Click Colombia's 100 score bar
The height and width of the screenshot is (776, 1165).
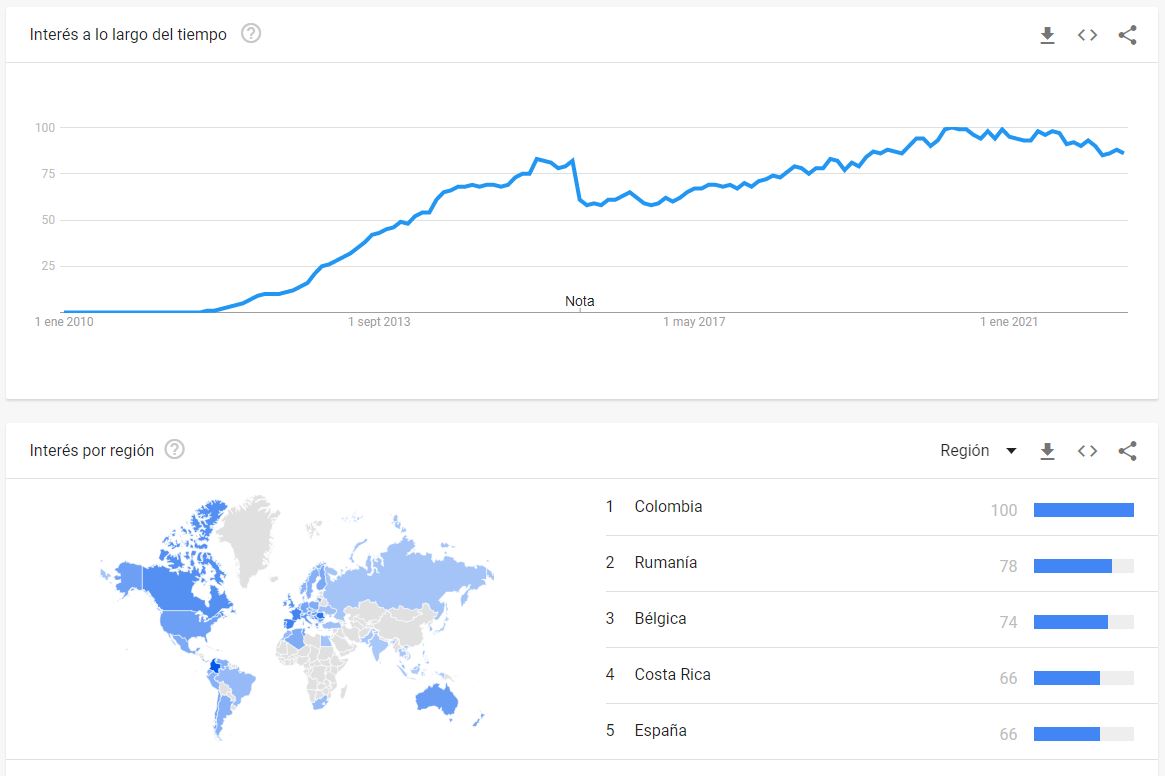pyautogui.click(x=1083, y=510)
